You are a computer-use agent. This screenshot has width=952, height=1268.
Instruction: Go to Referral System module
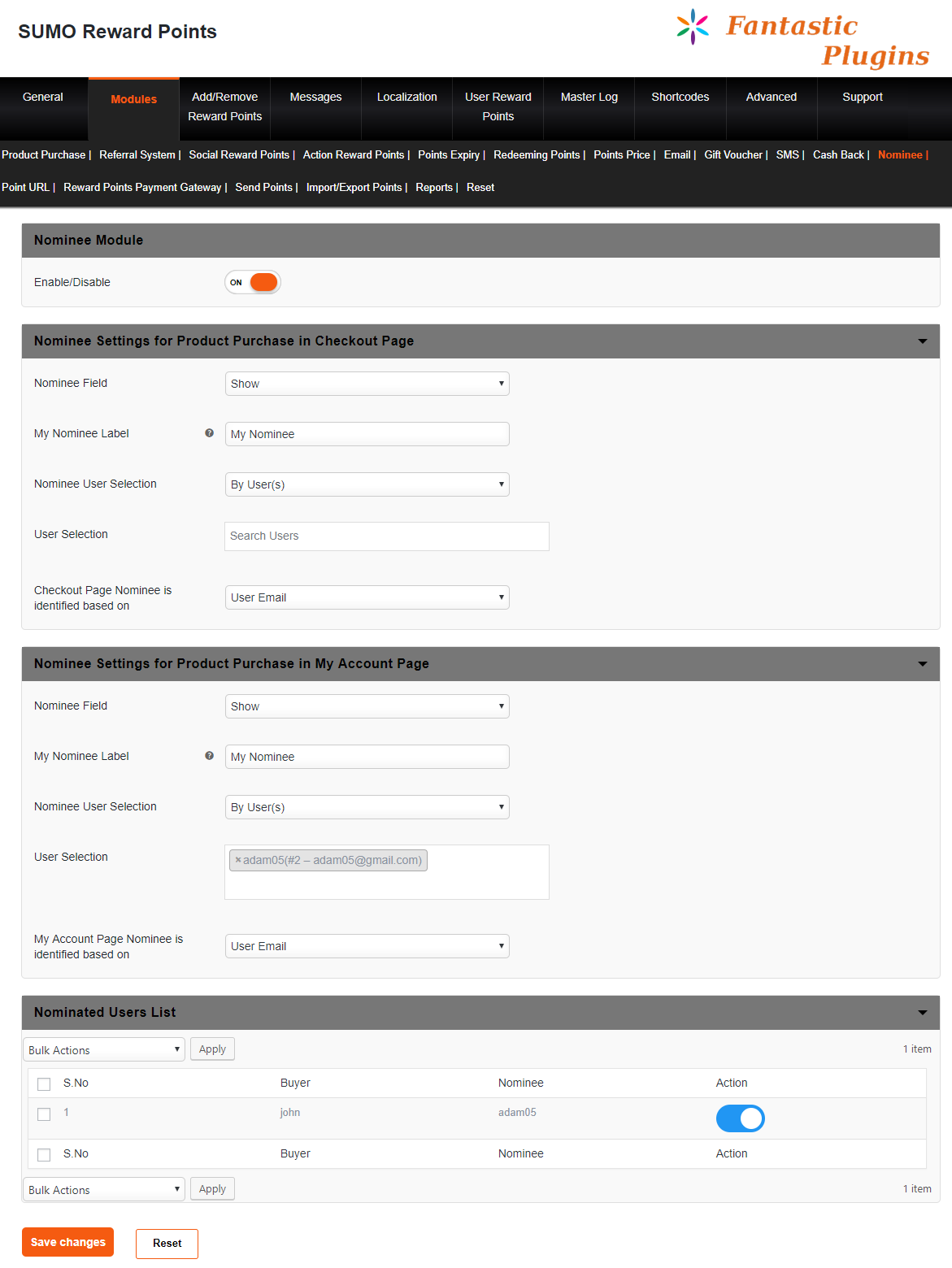[x=137, y=154]
